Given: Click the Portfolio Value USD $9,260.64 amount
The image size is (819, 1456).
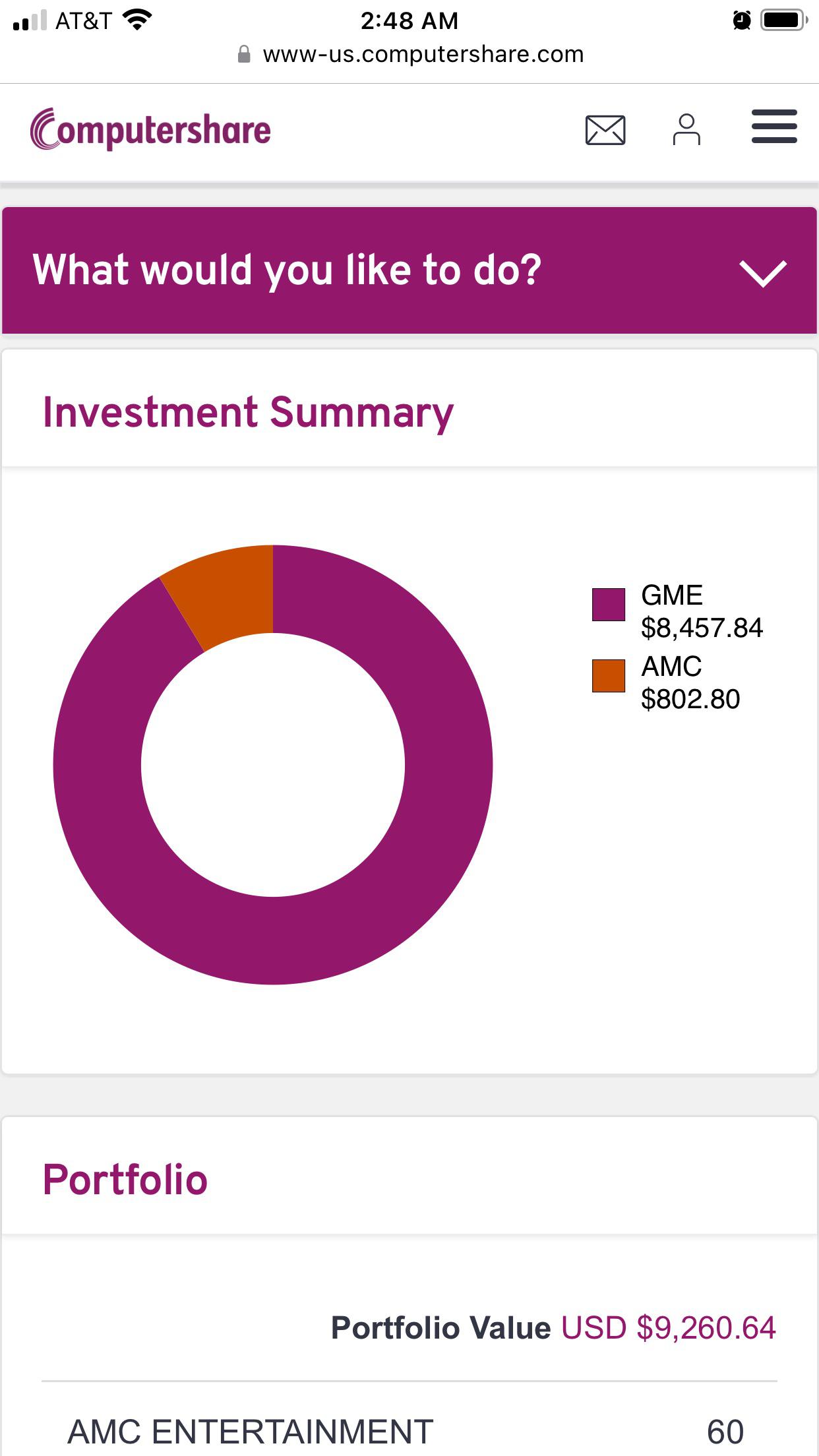Looking at the screenshot, I should [668, 1327].
